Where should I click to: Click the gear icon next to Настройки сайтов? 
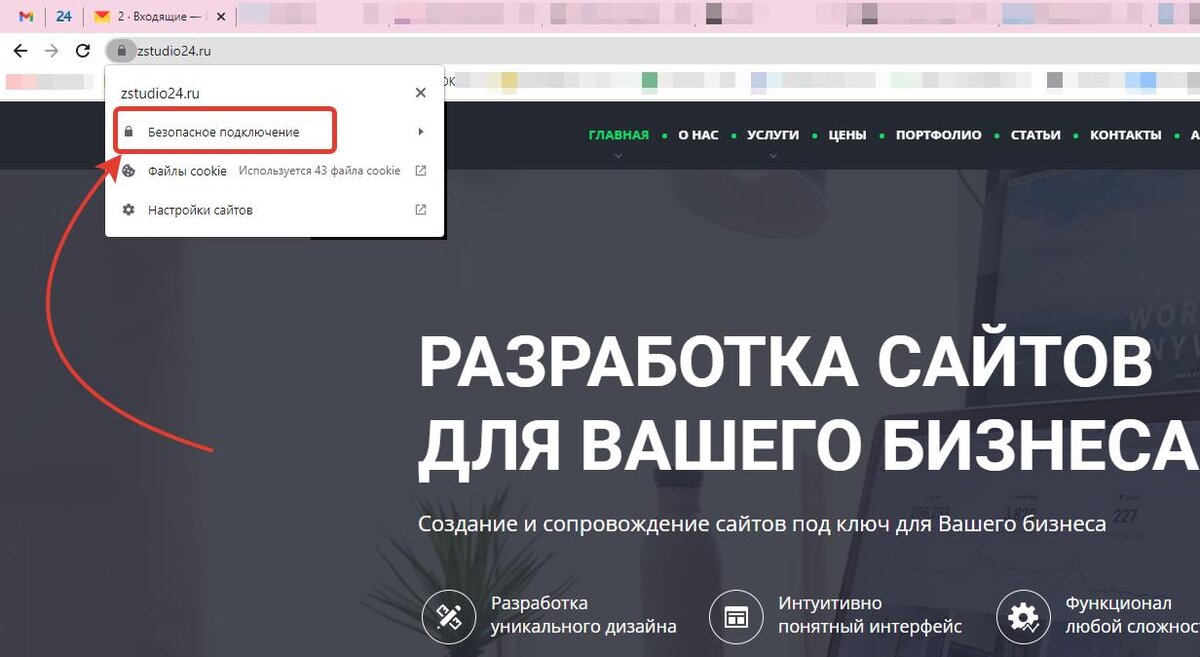coord(128,209)
